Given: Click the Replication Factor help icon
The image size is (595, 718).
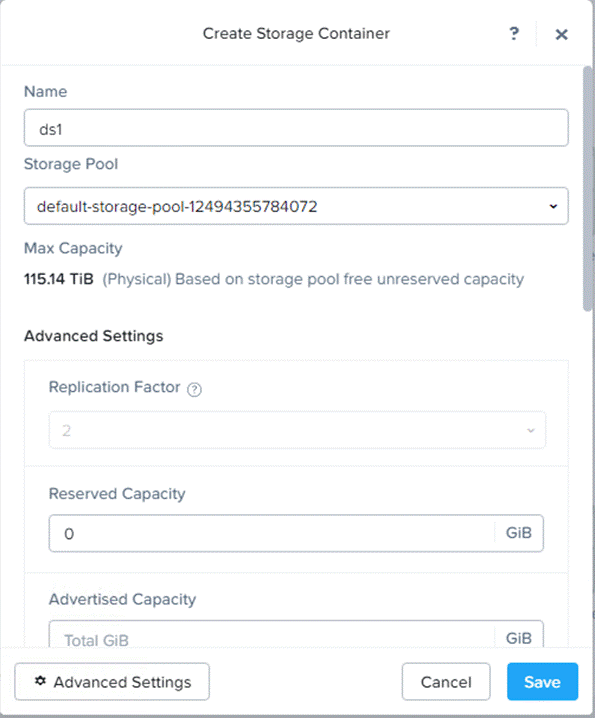Looking at the screenshot, I should coord(194,390).
